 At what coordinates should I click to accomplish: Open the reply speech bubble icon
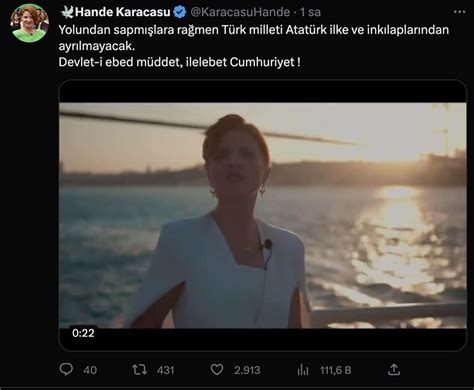tap(66, 369)
